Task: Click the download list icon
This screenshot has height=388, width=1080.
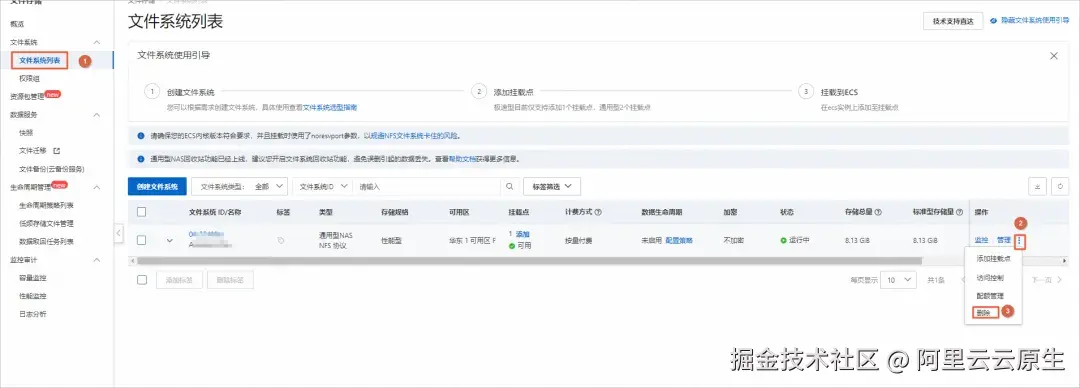Action: pyautogui.click(x=1037, y=186)
